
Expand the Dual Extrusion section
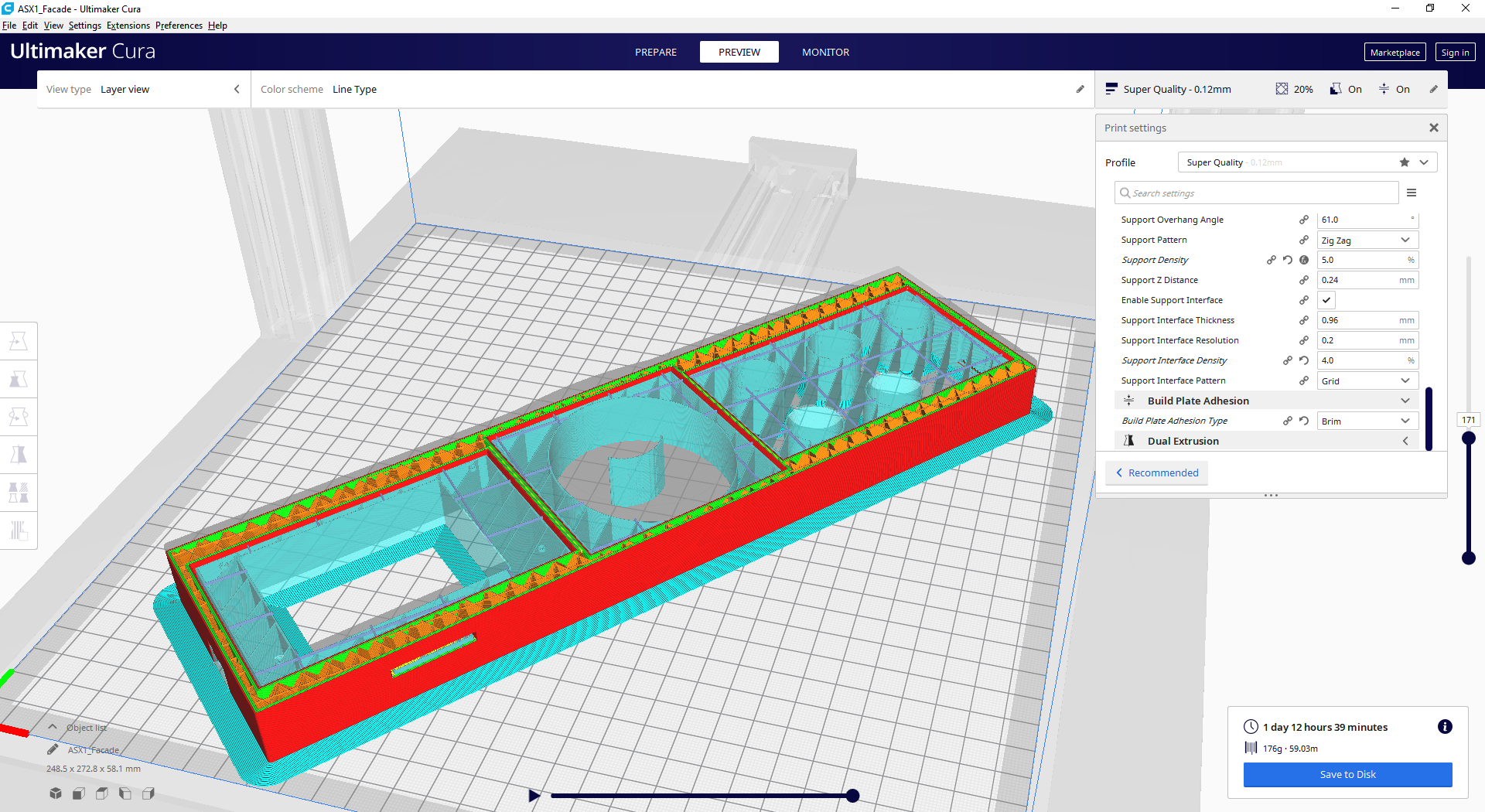[x=1266, y=441]
